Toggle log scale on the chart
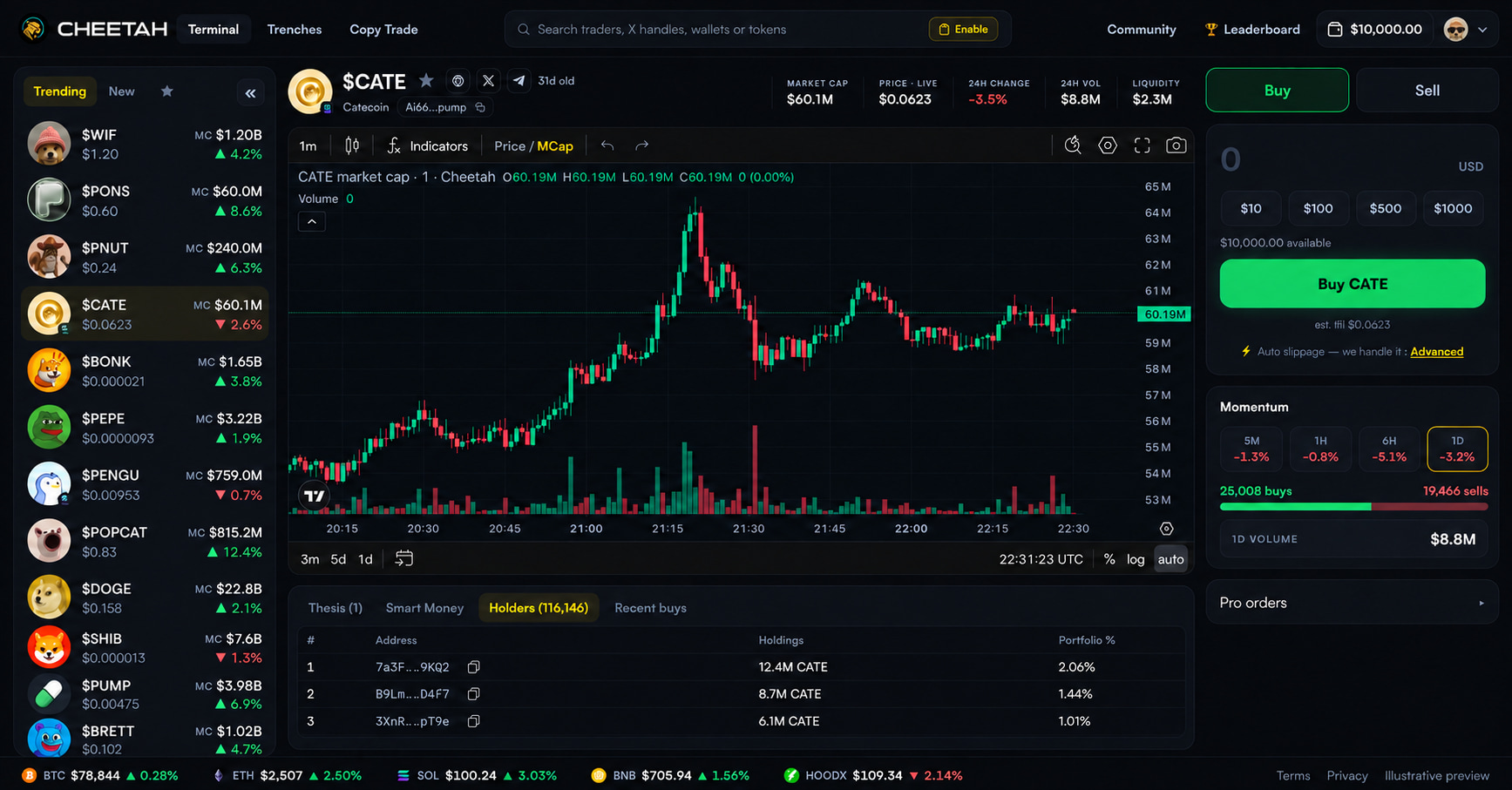The width and height of the screenshot is (1512, 790). (x=1136, y=559)
